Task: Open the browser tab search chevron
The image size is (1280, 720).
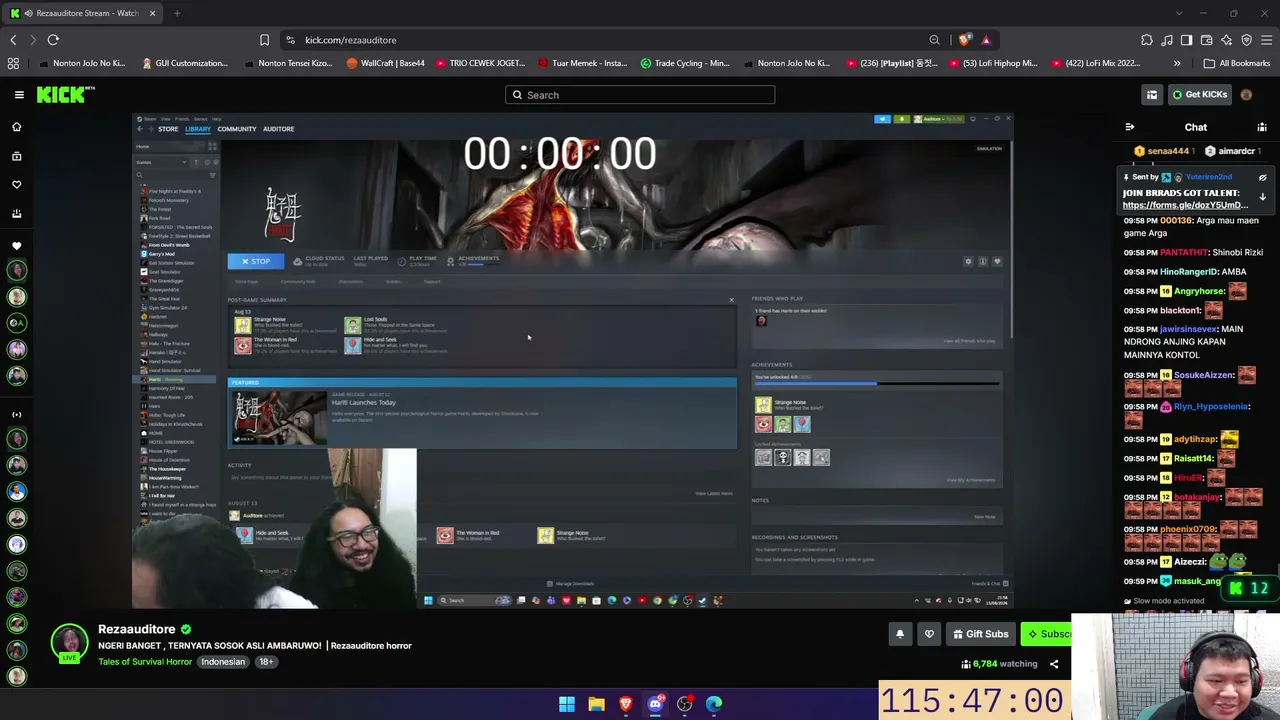Action: tap(1179, 13)
